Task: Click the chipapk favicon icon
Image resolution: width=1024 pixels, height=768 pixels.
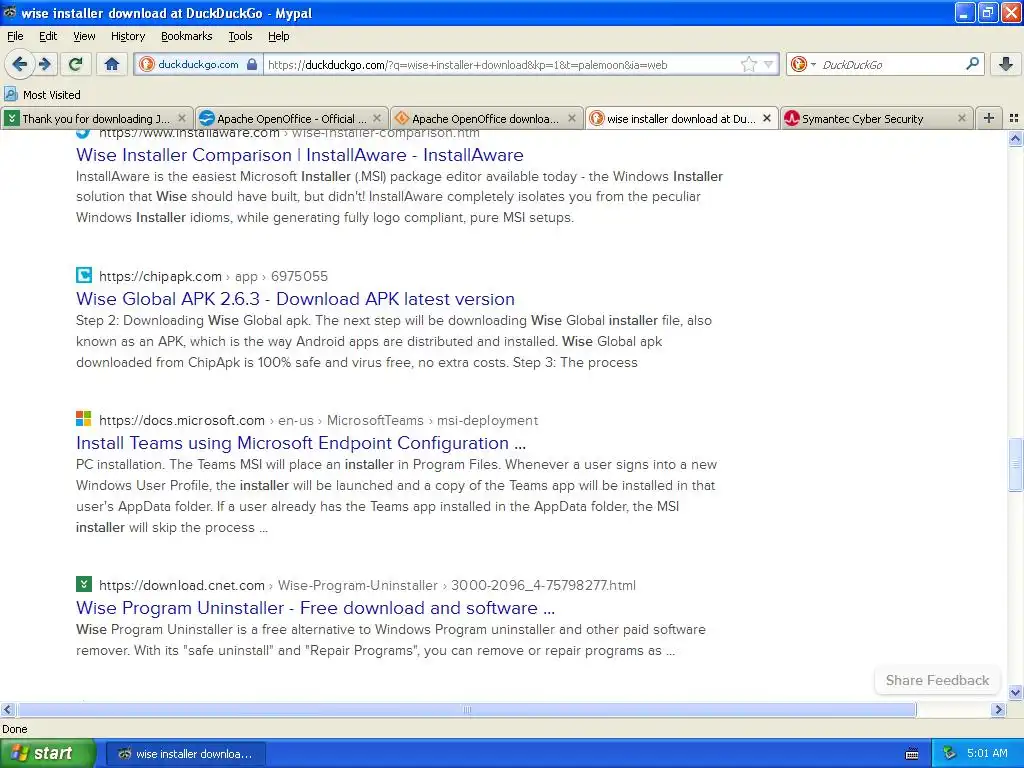Action: [x=84, y=275]
